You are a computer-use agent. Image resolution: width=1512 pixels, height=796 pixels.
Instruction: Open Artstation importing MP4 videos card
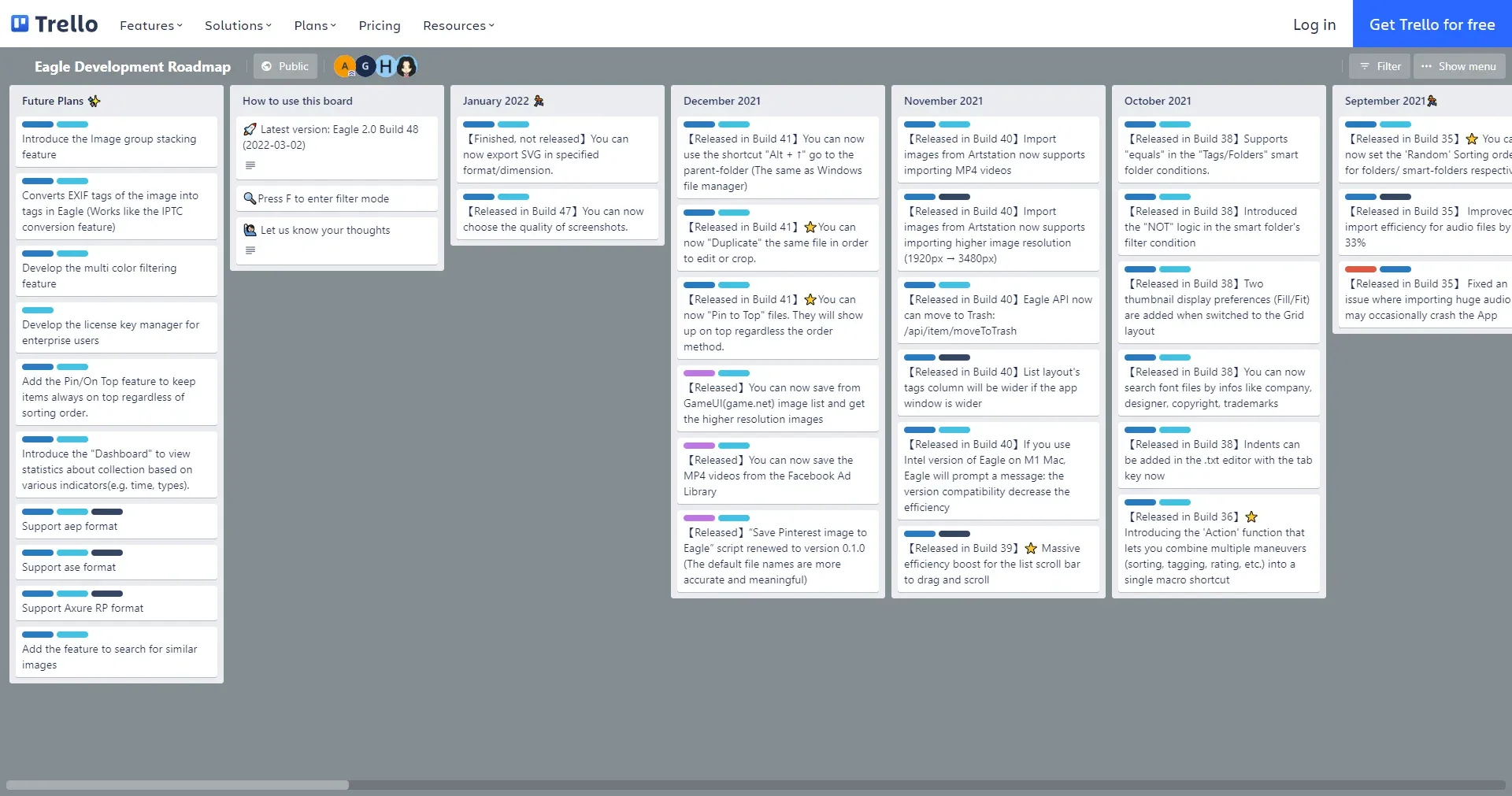click(999, 150)
